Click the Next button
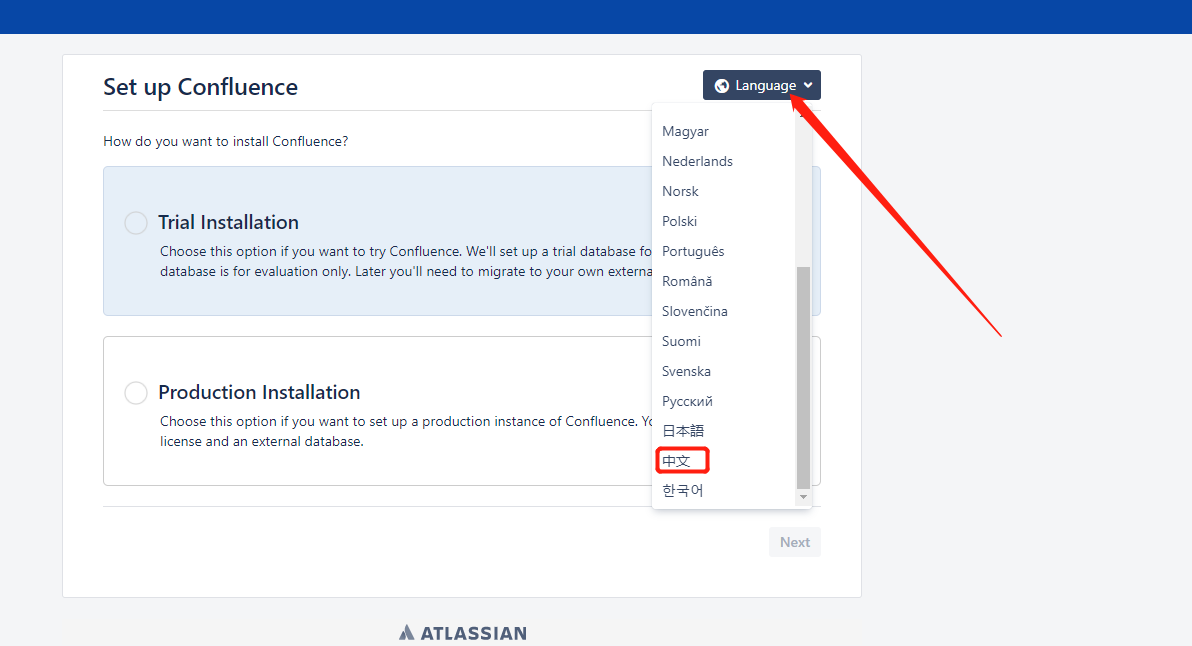Screen dimensions: 1192x646 pos(794,542)
